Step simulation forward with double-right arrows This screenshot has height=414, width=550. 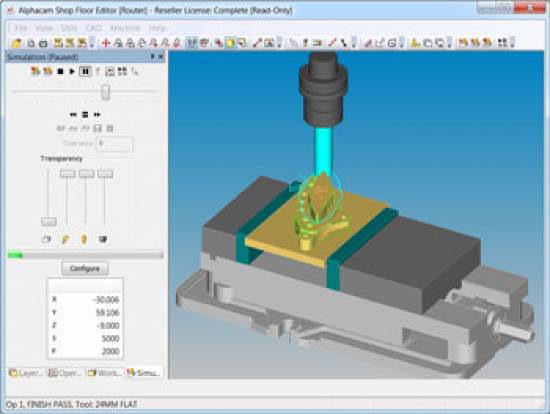click(x=97, y=115)
